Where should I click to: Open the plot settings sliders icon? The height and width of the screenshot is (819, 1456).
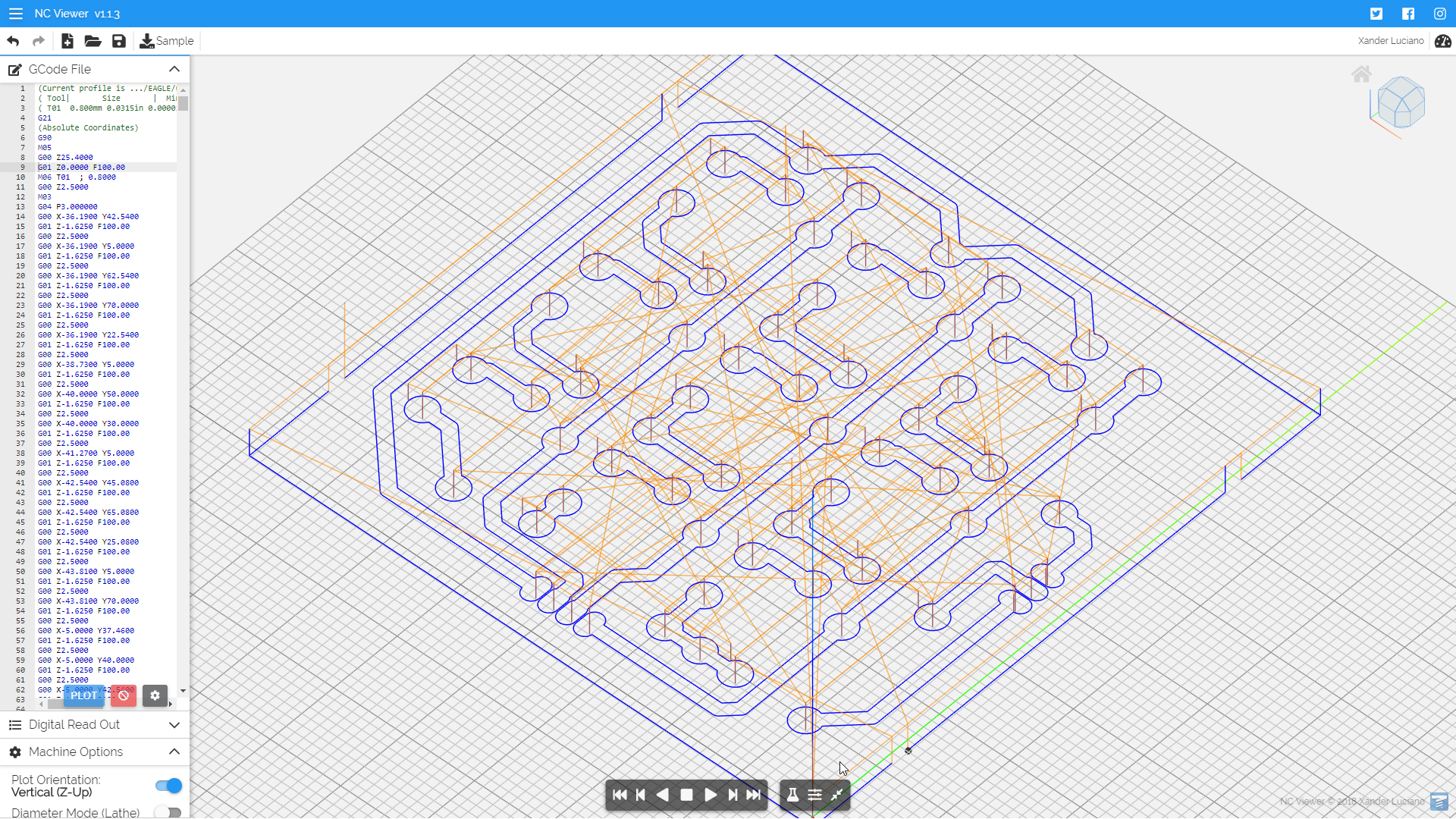point(814,795)
